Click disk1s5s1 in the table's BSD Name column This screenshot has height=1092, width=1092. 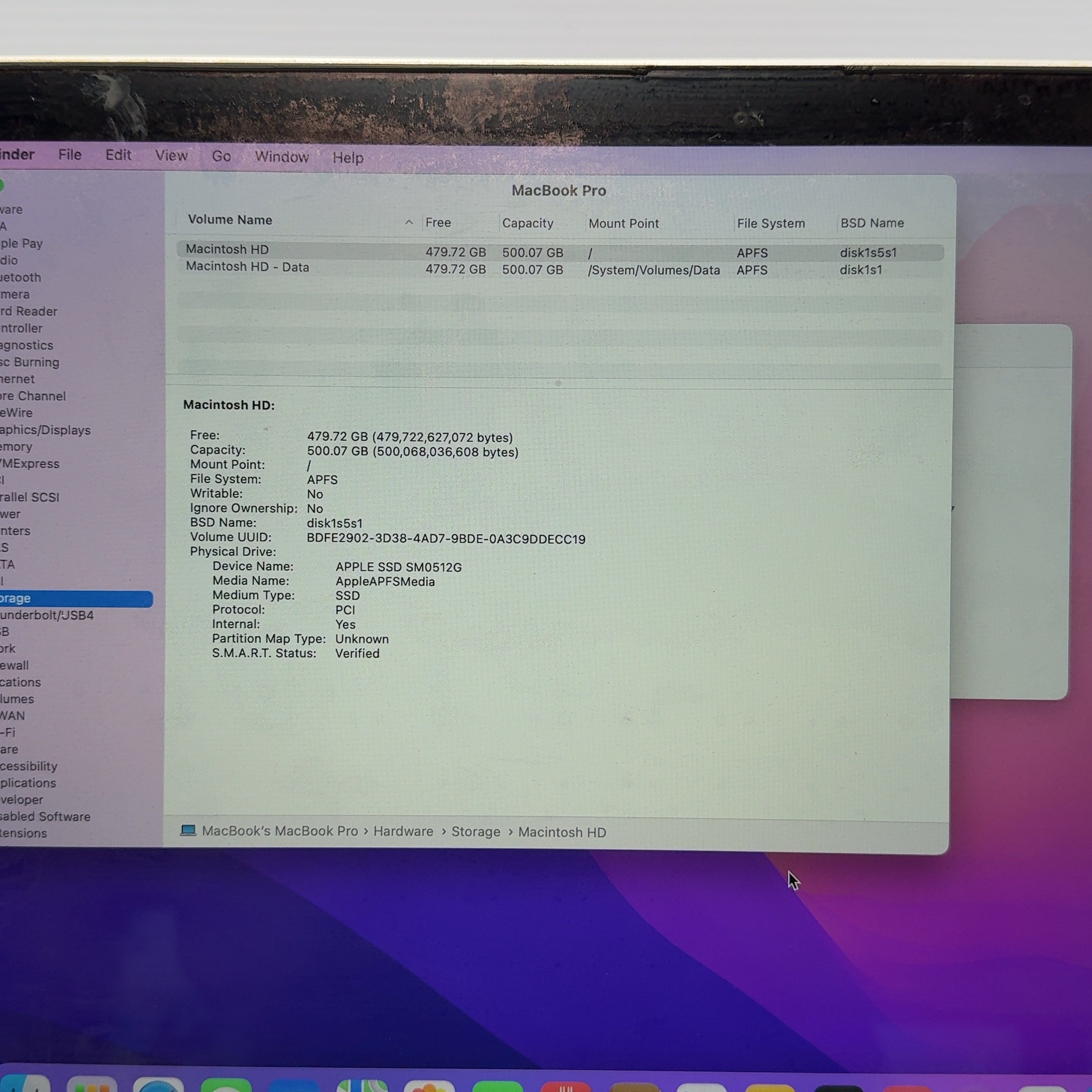click(868, 253)
